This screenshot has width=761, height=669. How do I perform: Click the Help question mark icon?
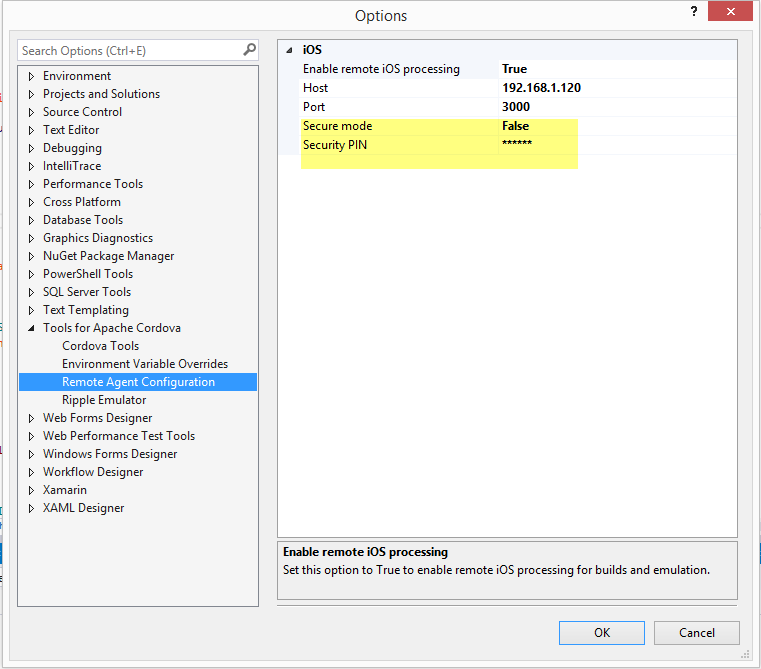tap(694, 12)
